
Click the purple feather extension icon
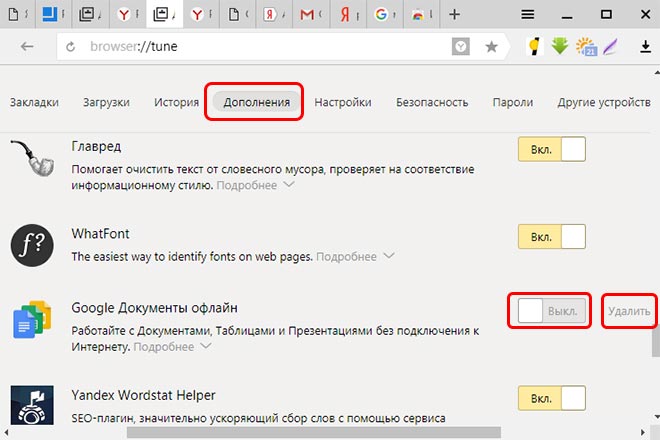pos(610,46)
